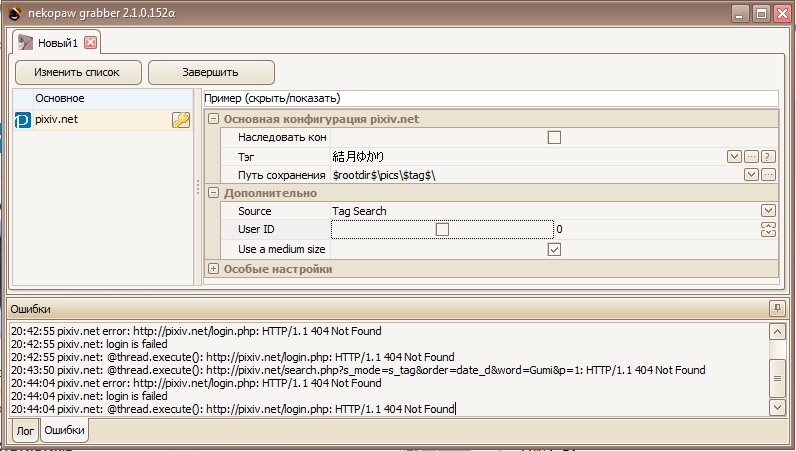
Task: Click the Завершить button
Action: click(211, 72)
